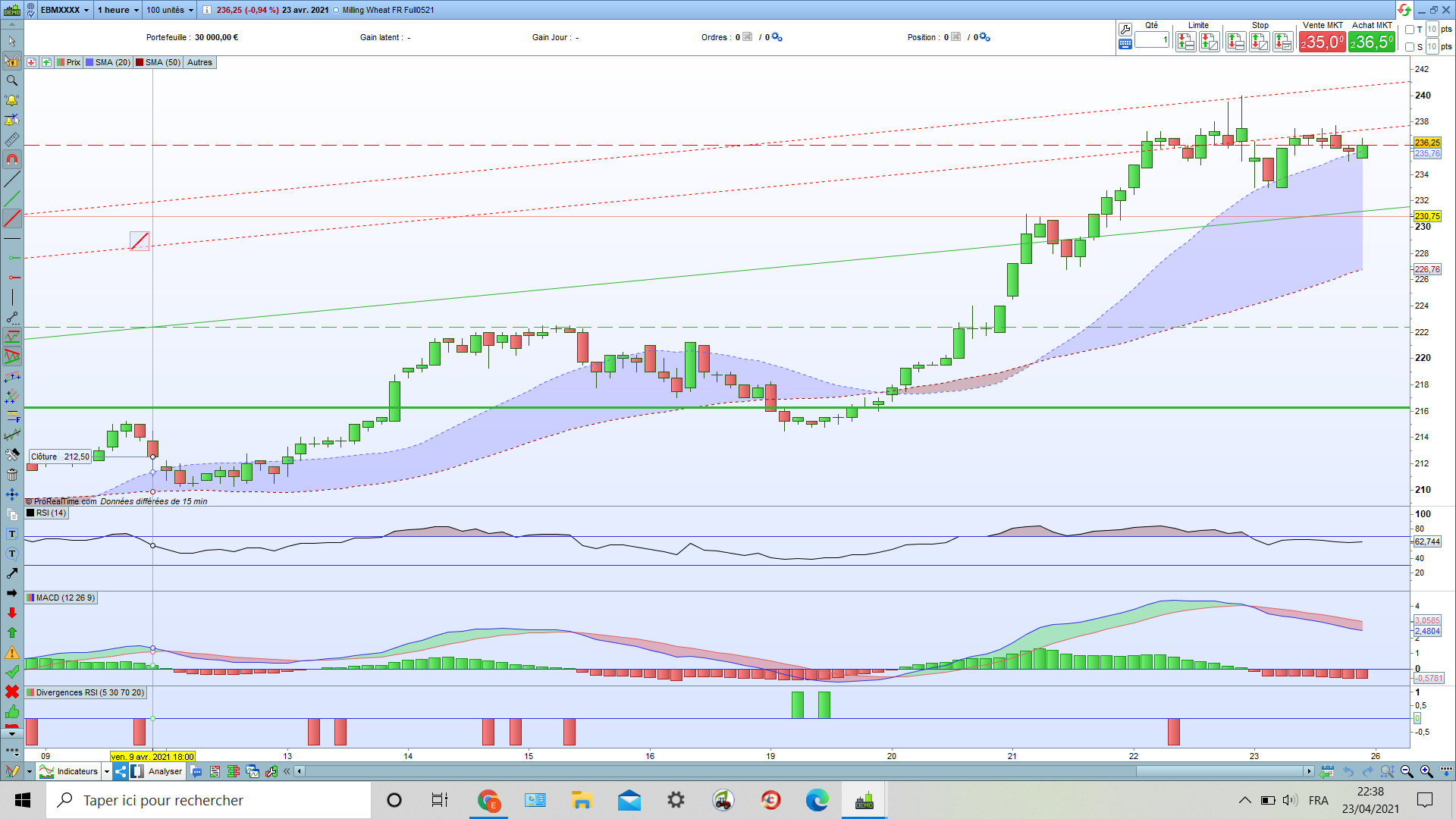Select the warning triangle marker tool

coord(12,652)
